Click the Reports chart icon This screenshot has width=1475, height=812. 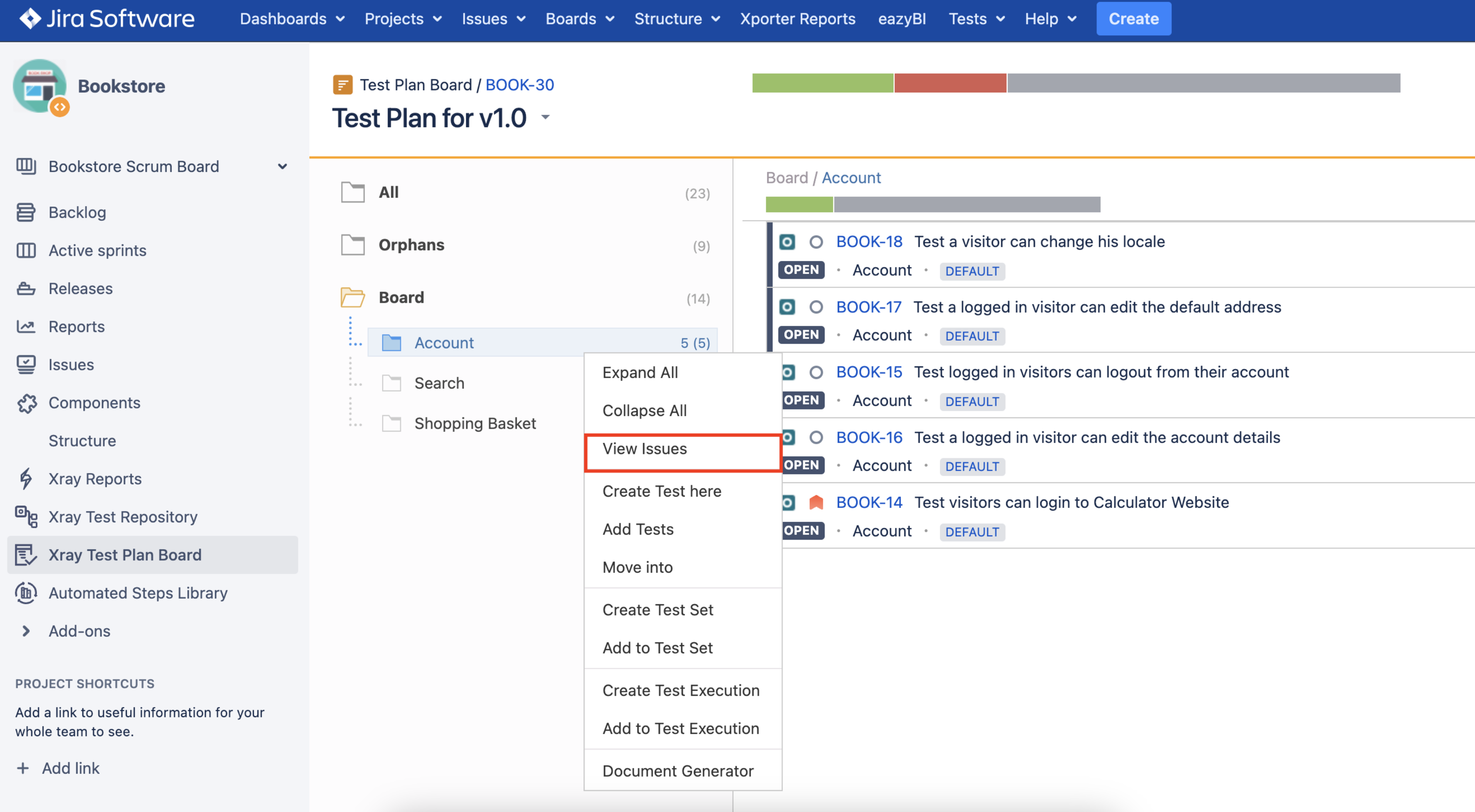(26, 326)
